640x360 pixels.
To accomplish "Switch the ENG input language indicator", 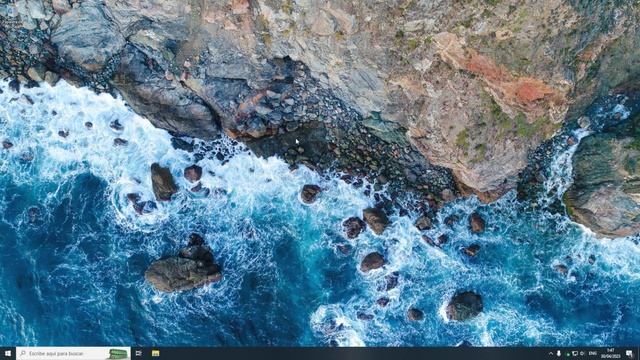I will [593, 353].
